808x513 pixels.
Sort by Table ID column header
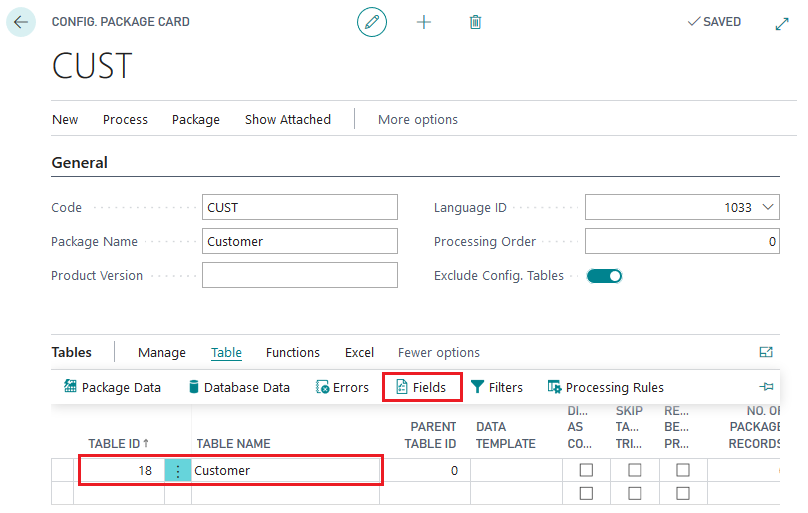pyautogui.click(x=119, y=443)
